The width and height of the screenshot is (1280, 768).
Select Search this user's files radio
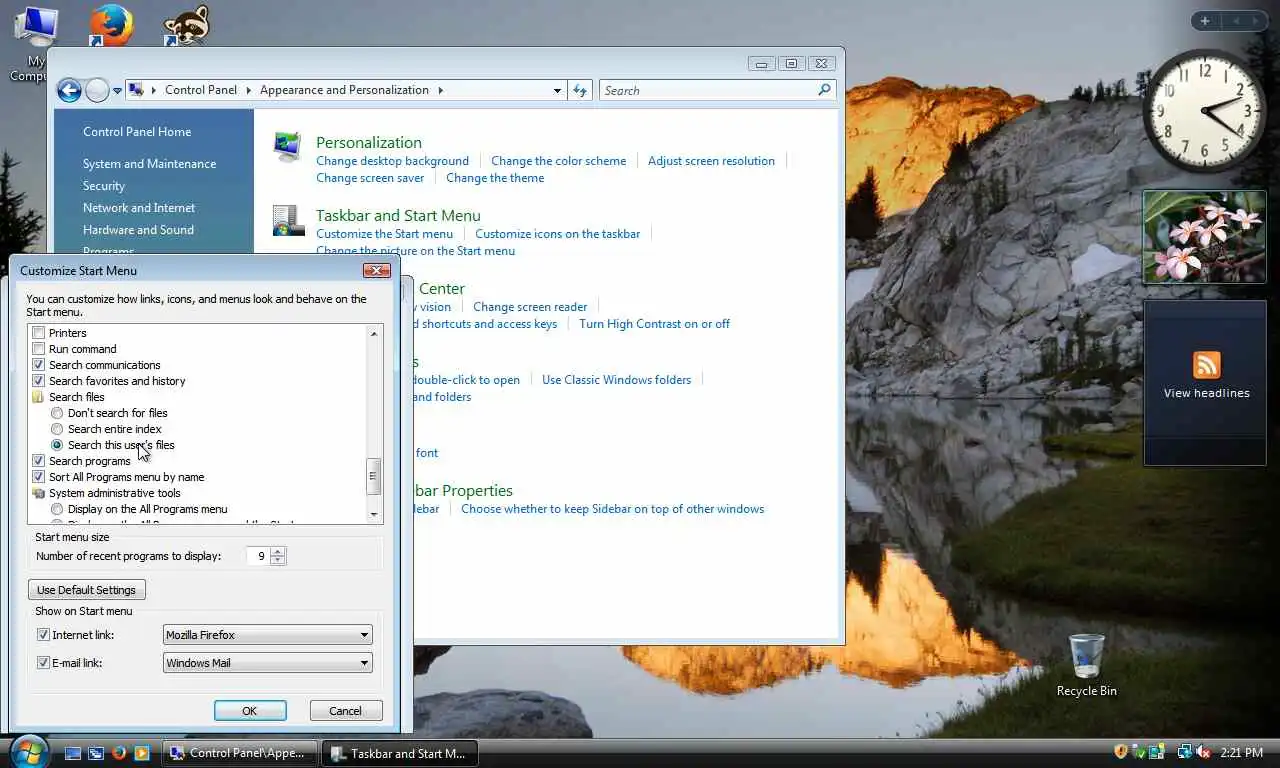pyautogui.click(x=57, y=445)
